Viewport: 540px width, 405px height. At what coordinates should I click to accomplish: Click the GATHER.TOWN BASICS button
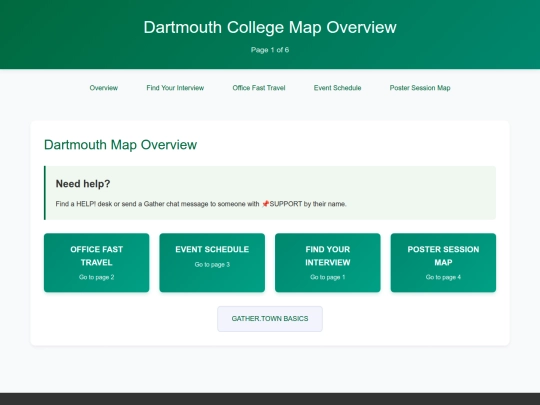(x=270, y=319)
